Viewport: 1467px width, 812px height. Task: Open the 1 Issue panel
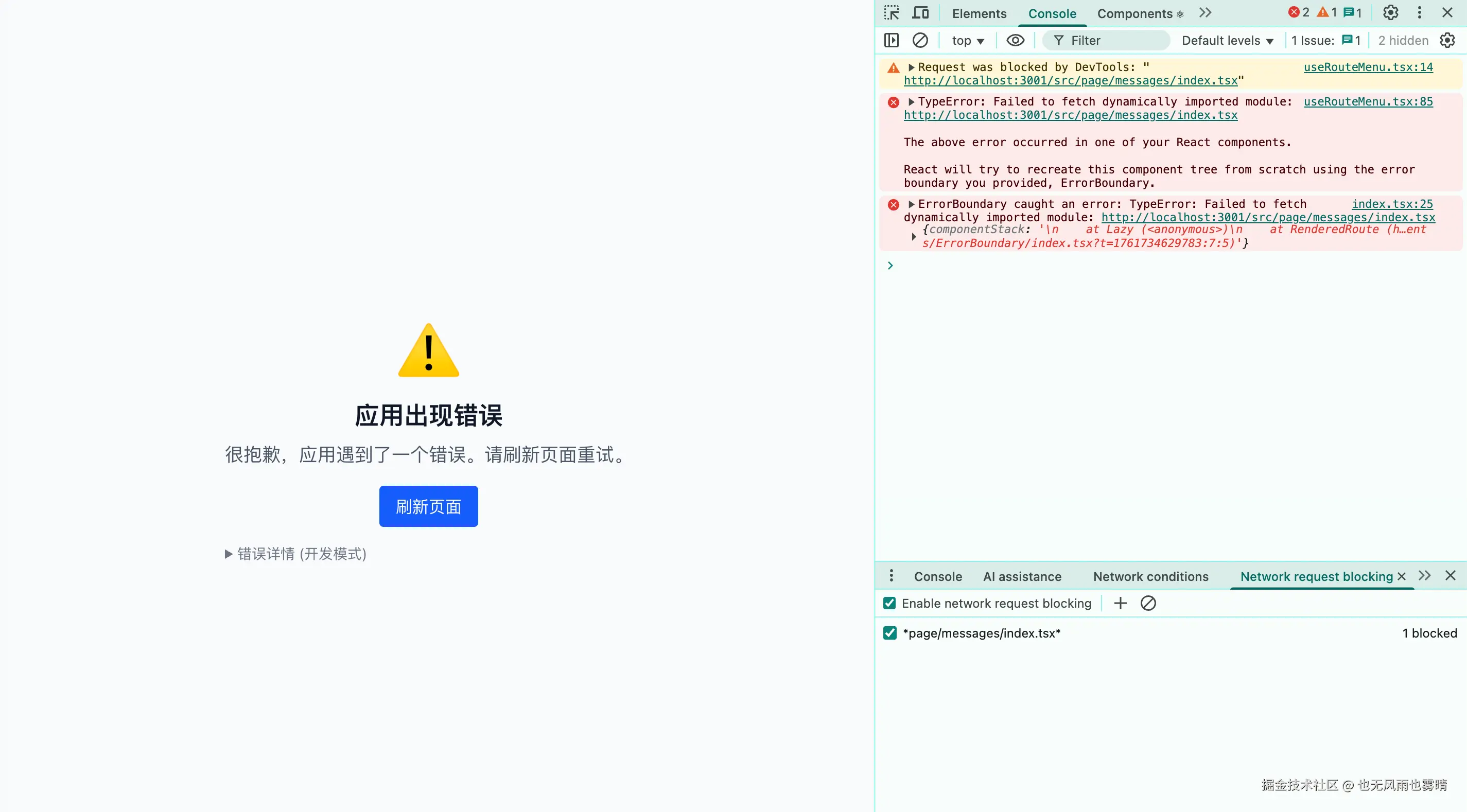click(x=1326, y=40)
